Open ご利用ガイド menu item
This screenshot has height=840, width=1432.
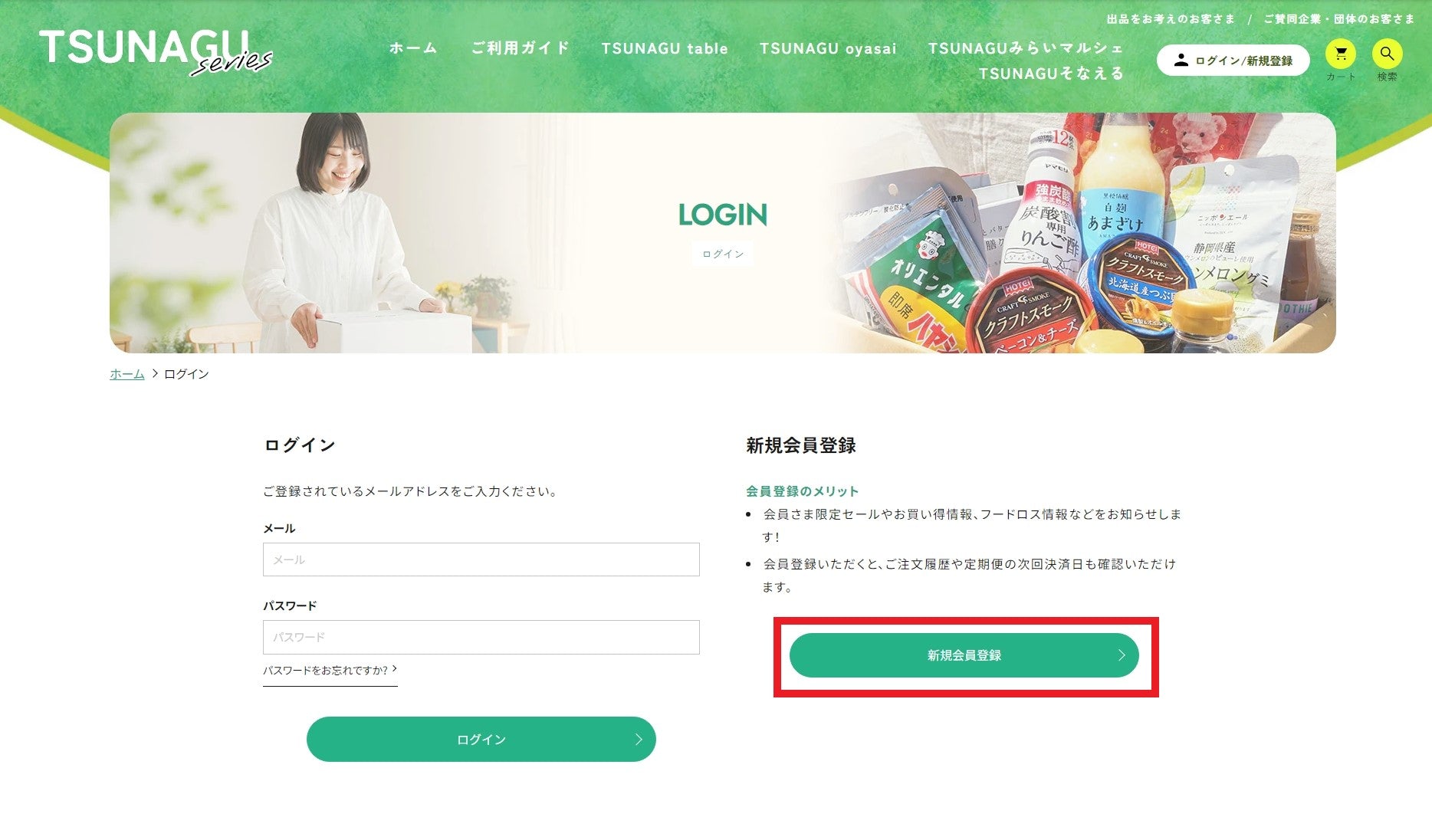[521, 48]
